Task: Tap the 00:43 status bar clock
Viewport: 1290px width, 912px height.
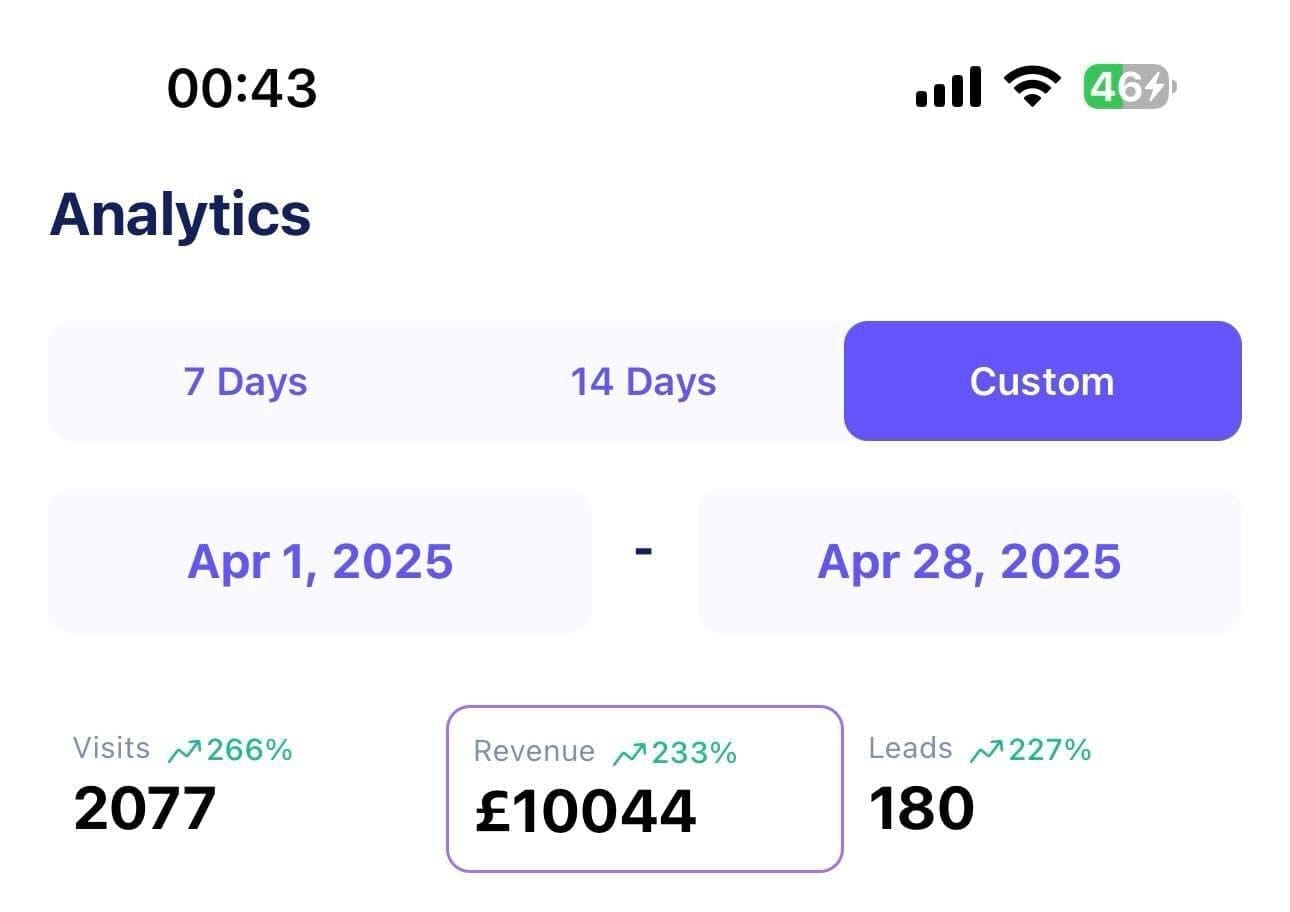Action: [x=242, y=88]
